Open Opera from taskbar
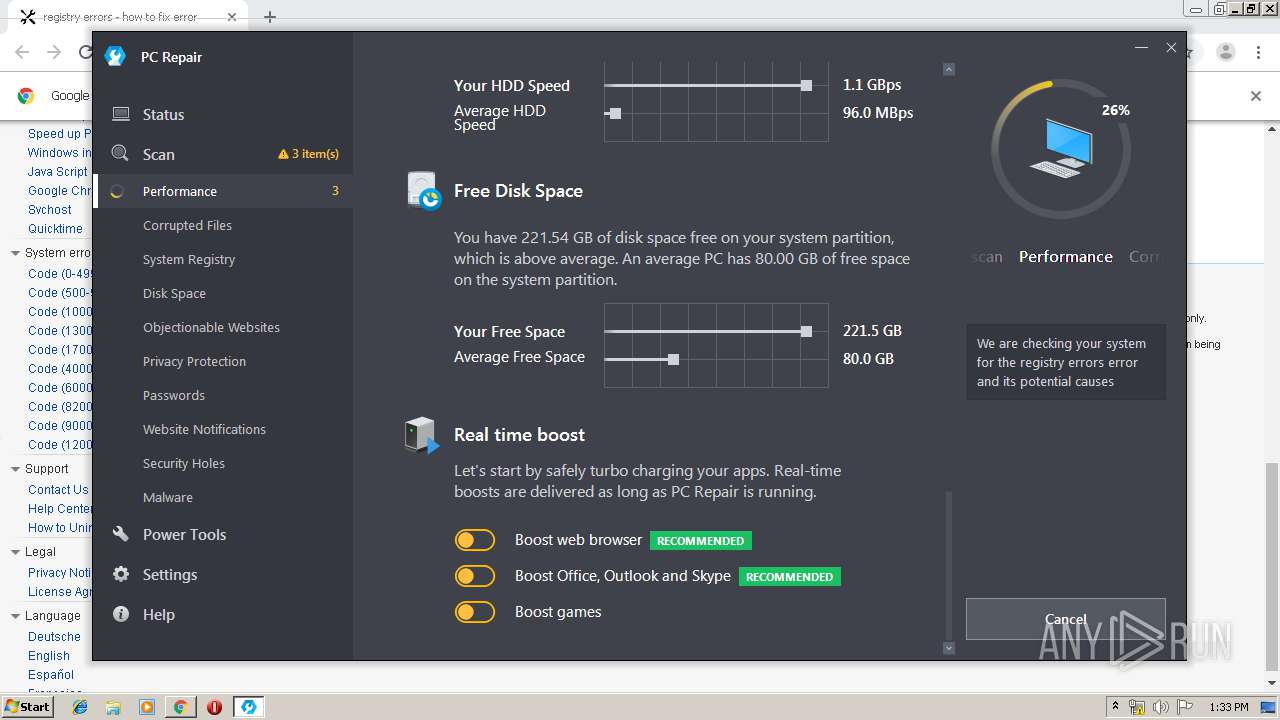Viewport: 1280px width, 720px height. pos(214,707)
